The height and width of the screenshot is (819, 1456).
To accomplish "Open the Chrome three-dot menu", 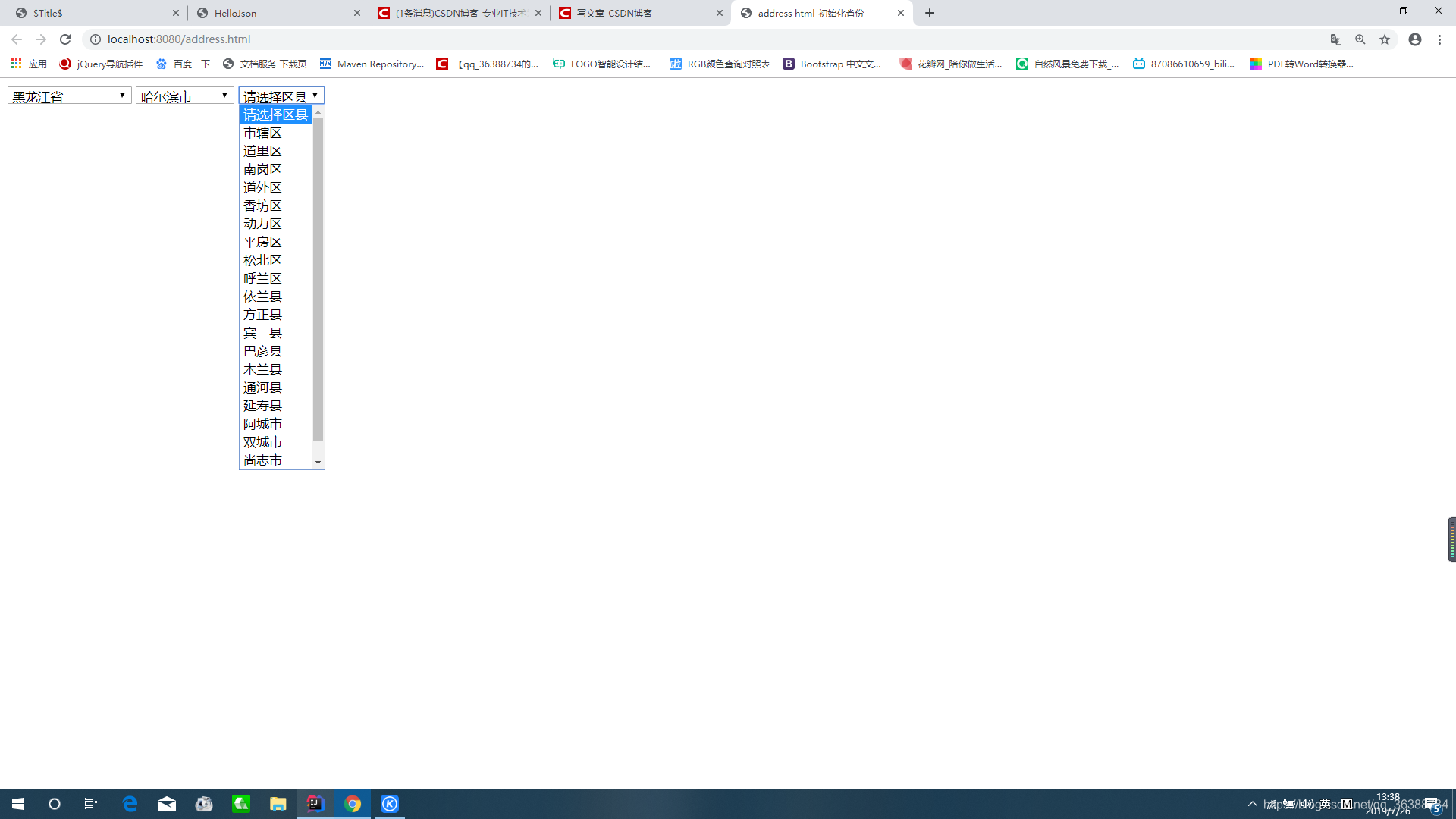I will coord(1439,39).
